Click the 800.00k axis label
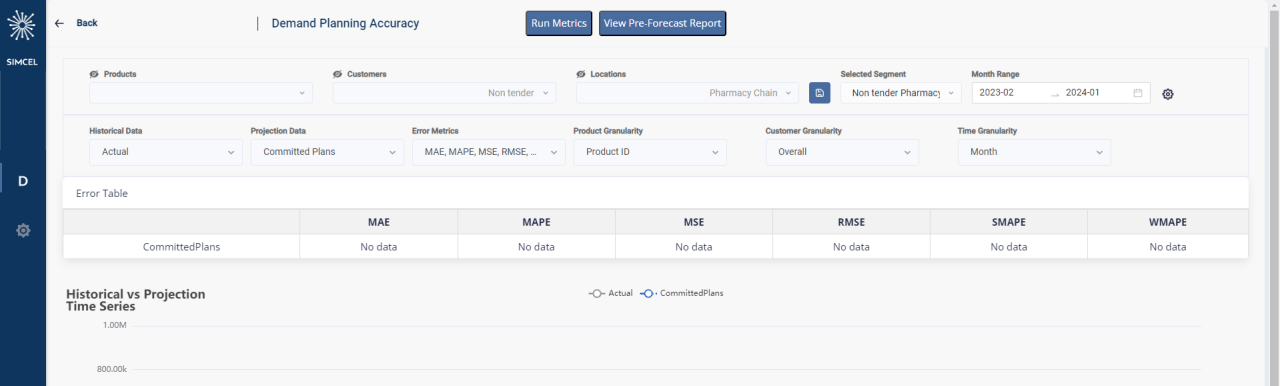 tap(112, 369)
